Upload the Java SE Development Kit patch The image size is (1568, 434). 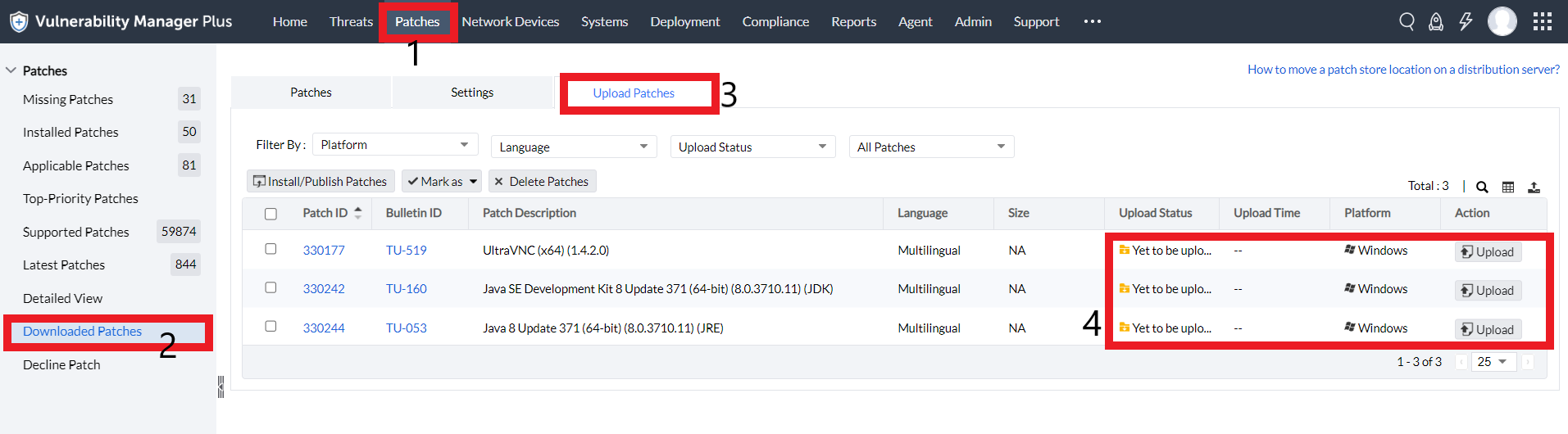[x=1488, y=290]
